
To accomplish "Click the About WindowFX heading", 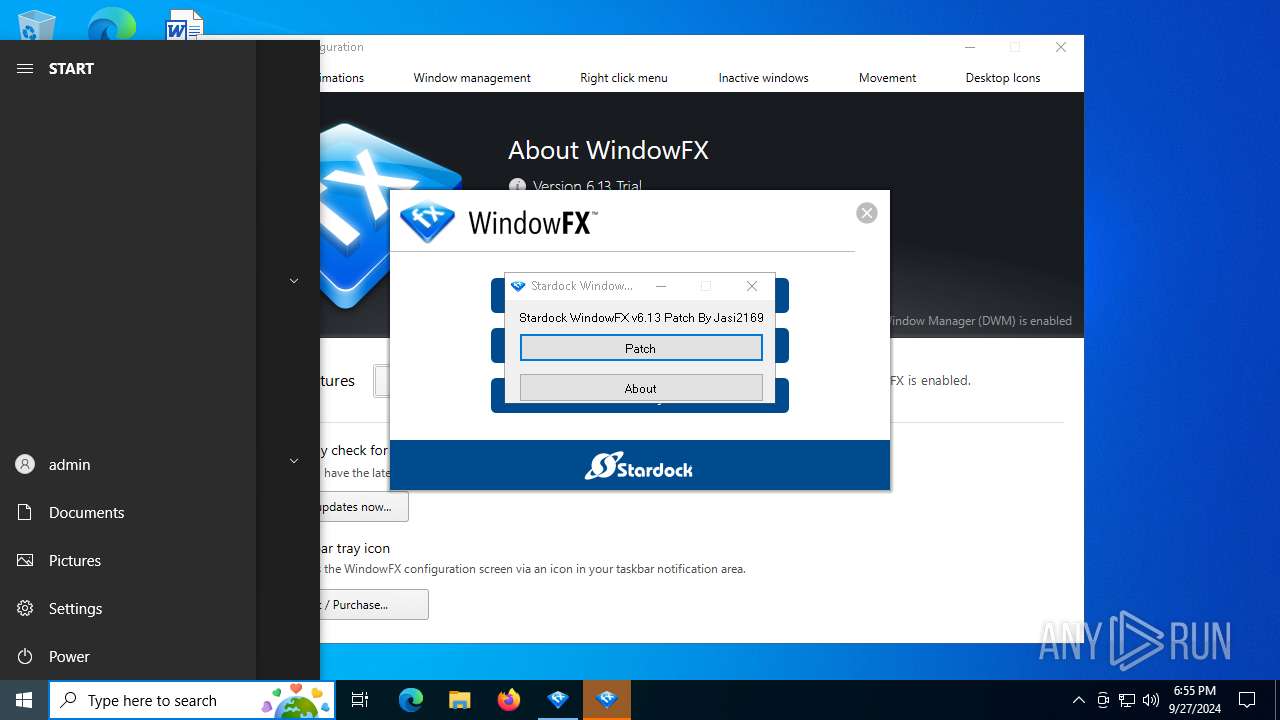I will coord(608,150).
